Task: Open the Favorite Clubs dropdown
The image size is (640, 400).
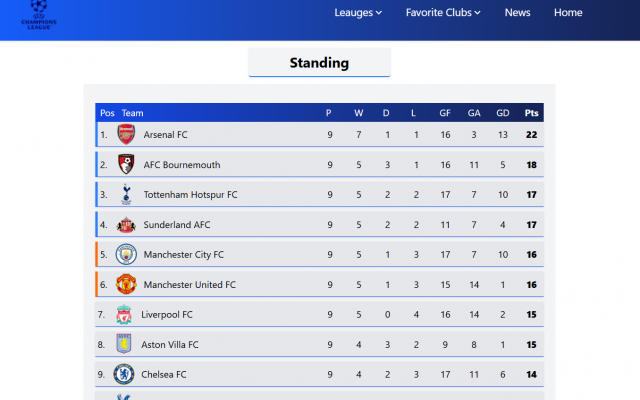Action: (x=443, y=13)
